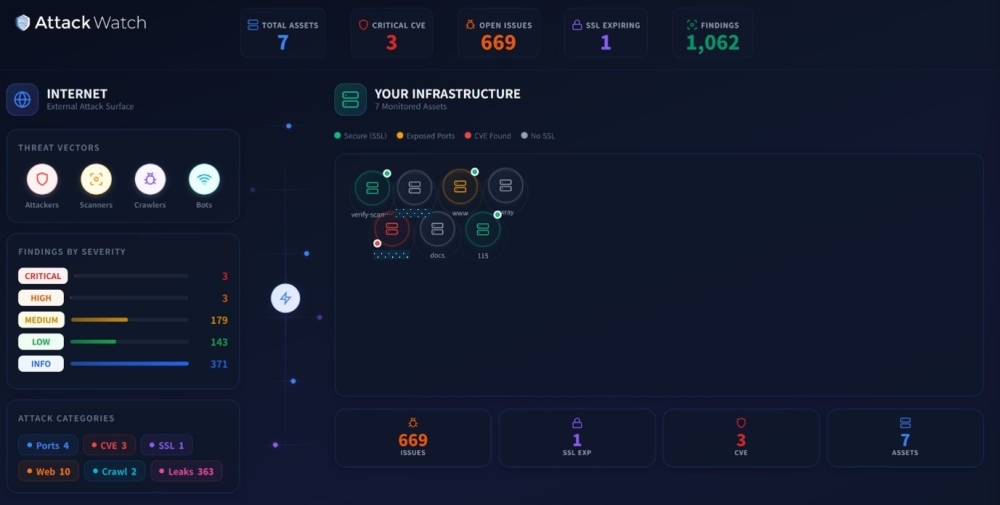The width and height of the screenshot is (1000, 505).
Task: Select the Leaks 363 category chip
Action: (186, 471)
